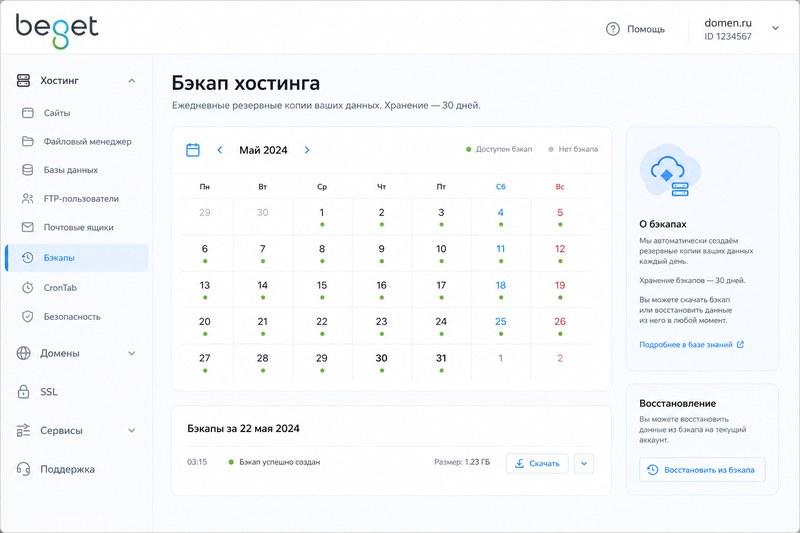The image size is (800, 533).
Task: Click the Скачать download button
Action: pyautogui.click(x=537, y=464)
